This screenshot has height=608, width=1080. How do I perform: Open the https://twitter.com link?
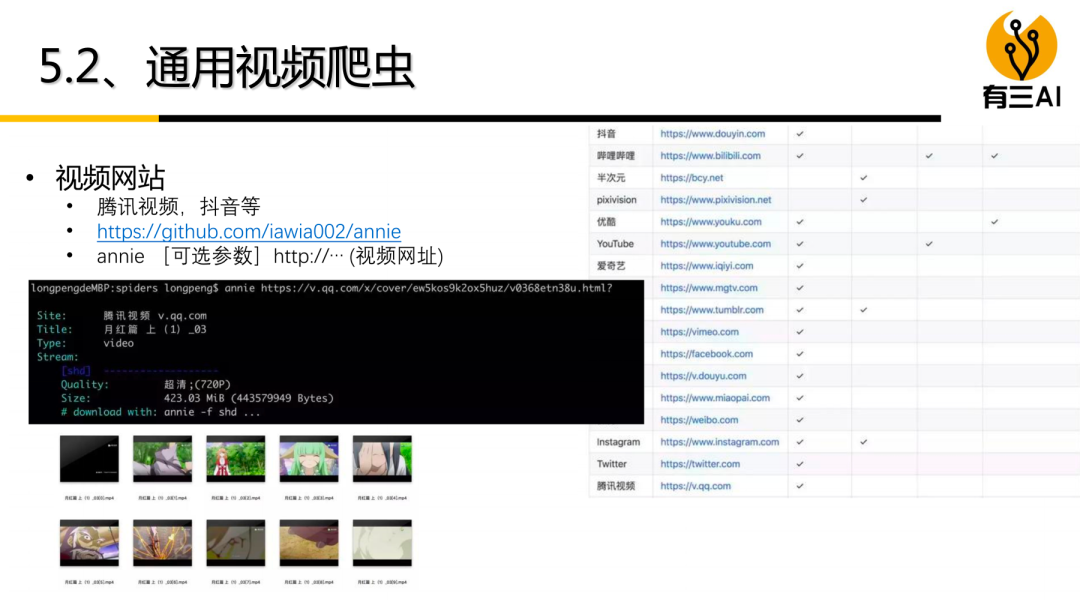[700, 464]
